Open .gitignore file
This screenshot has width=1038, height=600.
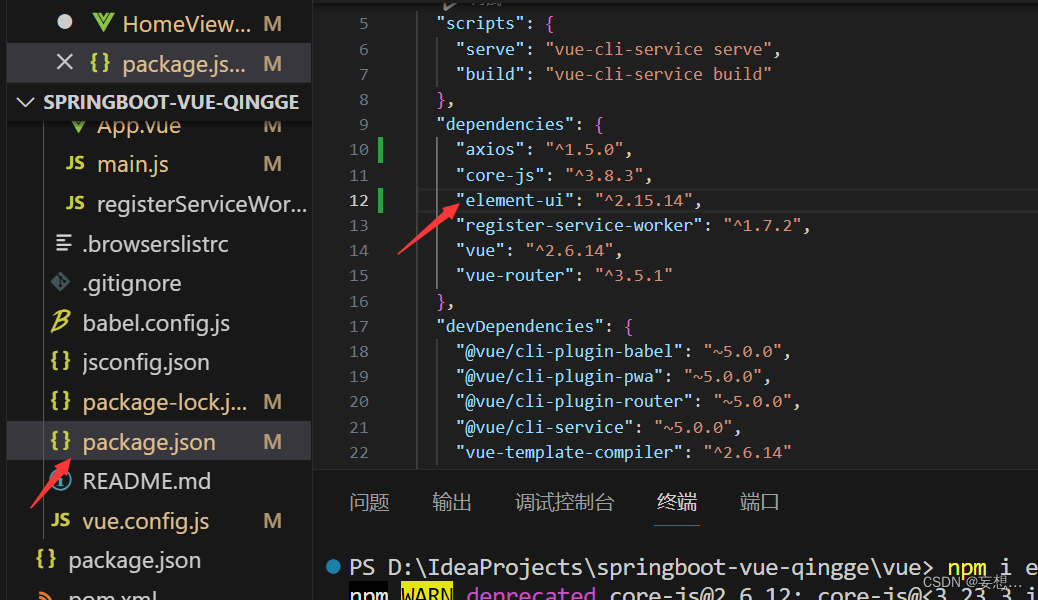[132, 283]
